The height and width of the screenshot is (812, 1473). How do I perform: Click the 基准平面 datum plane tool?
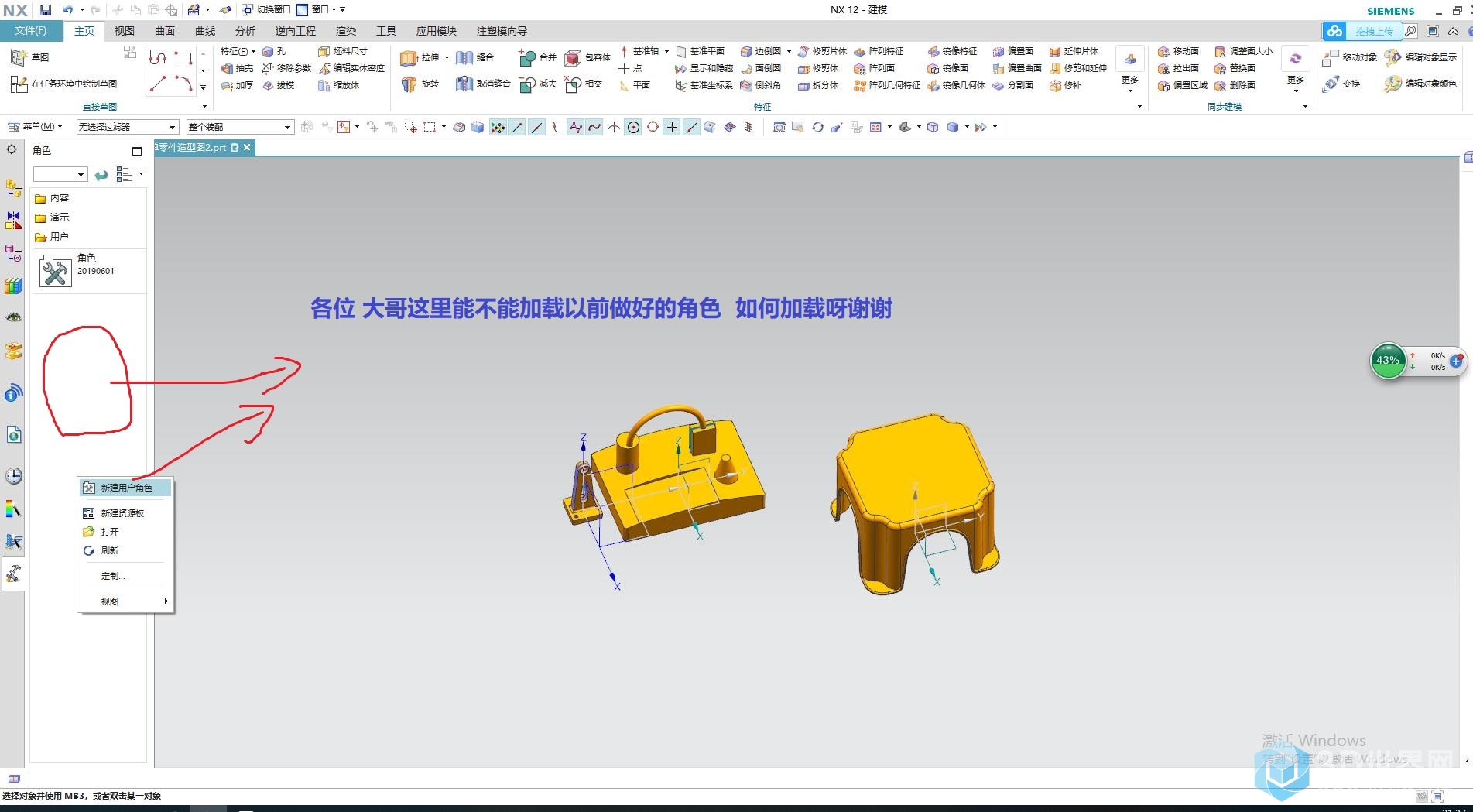[x=700, y=51]
